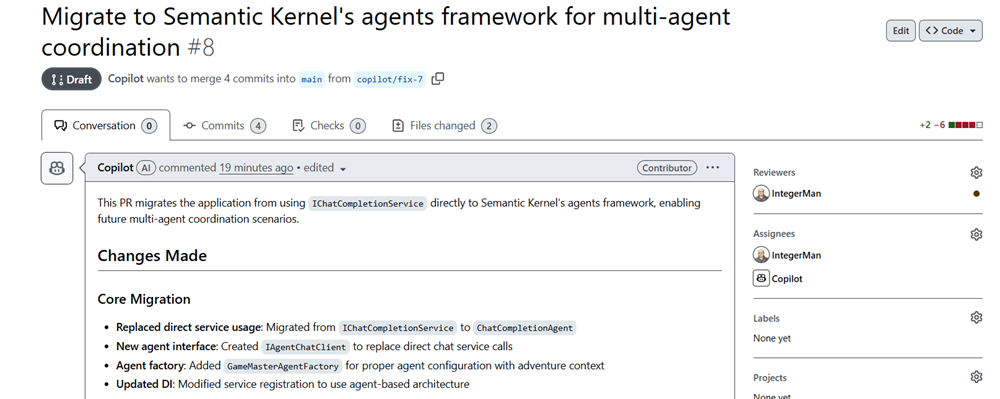The height and width of the screenshot is (399, 1000).
Task: Click the Copilot avatar beside the comment
Action: tap(57, 168)
